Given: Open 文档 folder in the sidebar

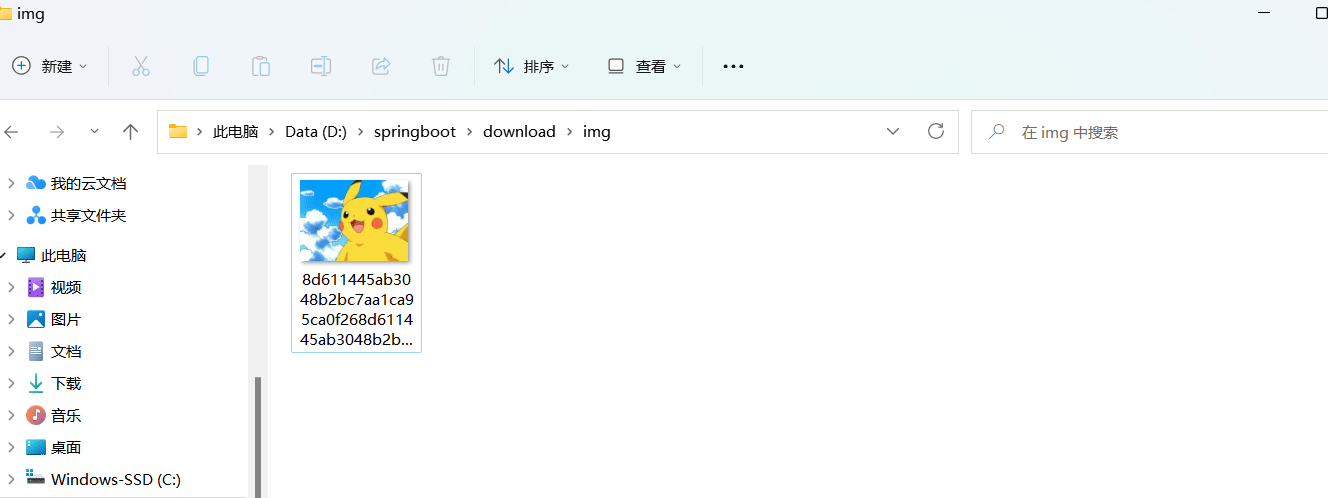Looking at the screenshot, I should click(x=66, y=351).
